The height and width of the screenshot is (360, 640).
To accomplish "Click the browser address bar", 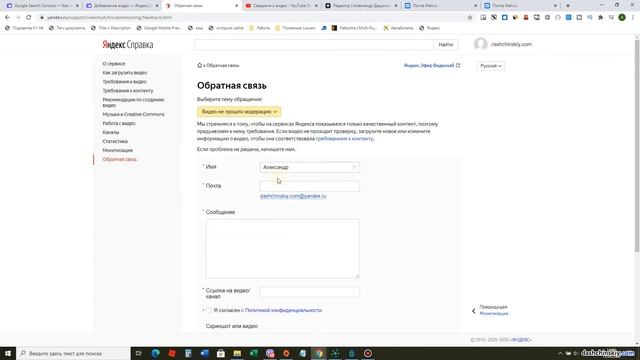I will tap(253, 18).
